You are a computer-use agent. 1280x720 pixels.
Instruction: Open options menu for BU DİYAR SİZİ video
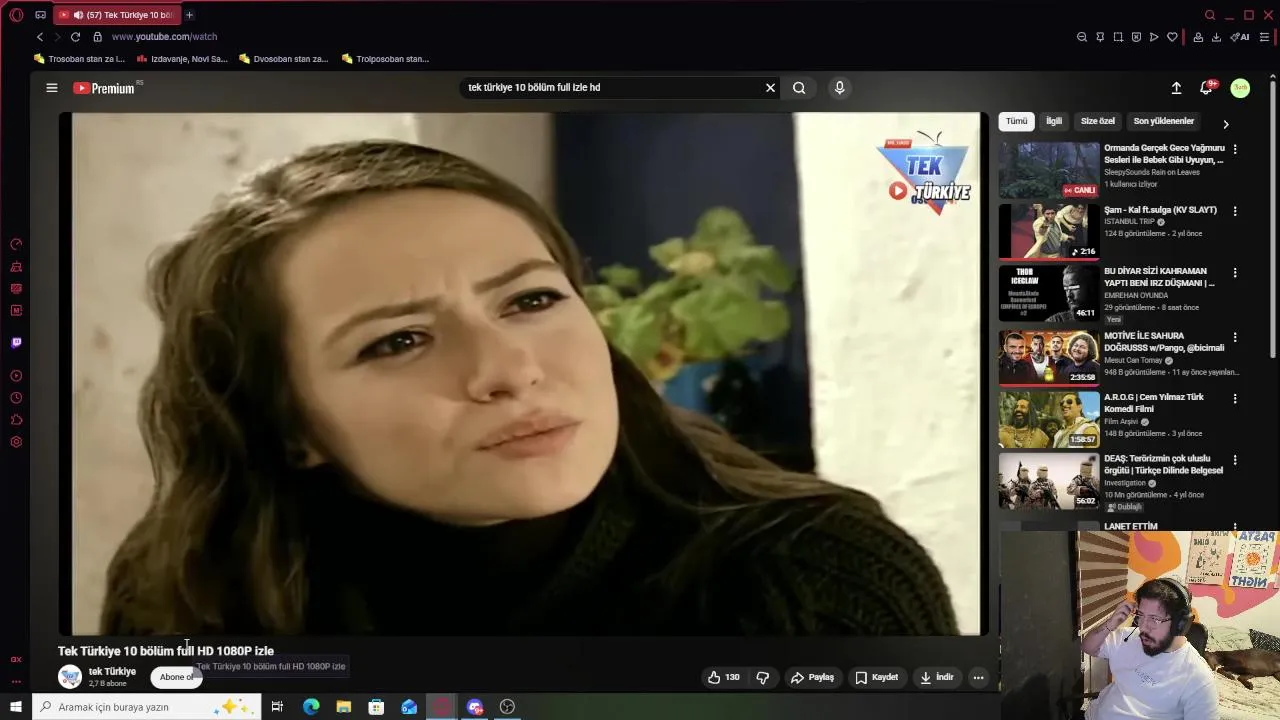[1235, 272]
